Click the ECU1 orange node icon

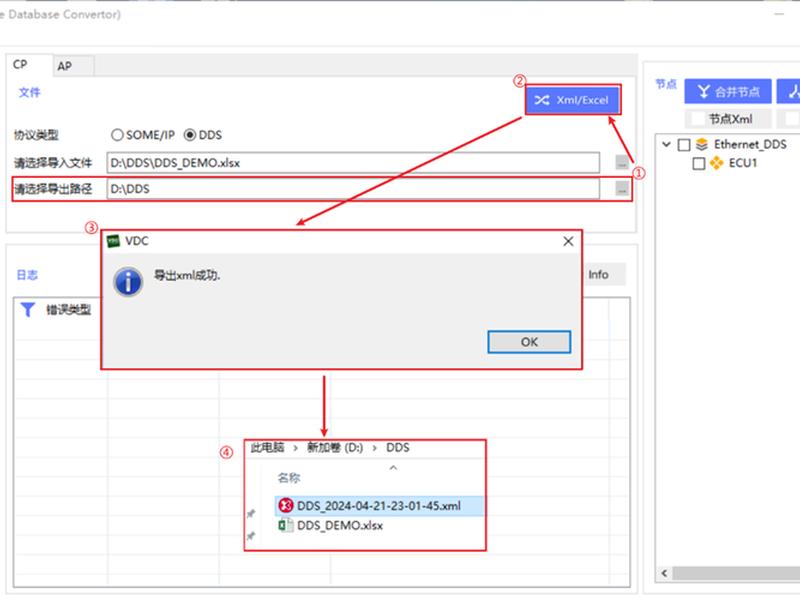click(x=716, y=163)
